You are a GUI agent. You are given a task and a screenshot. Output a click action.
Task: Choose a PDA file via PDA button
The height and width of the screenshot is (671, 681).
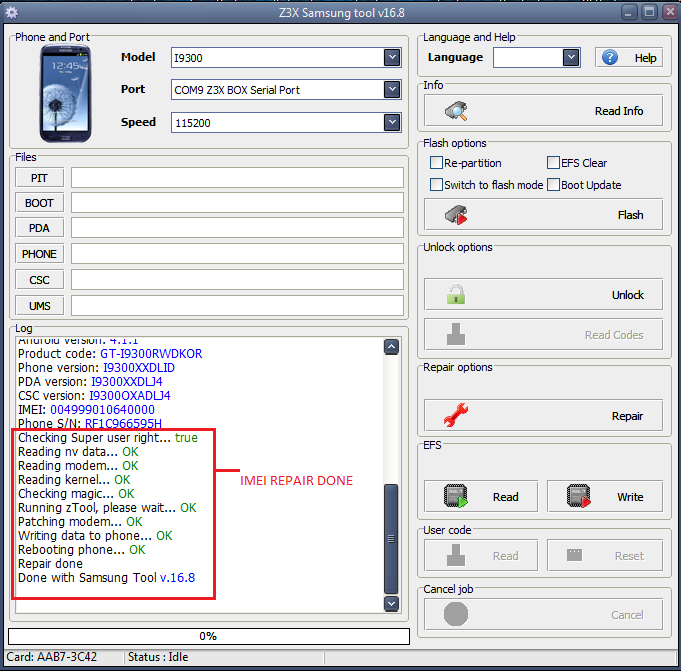[x=40, y=228]
